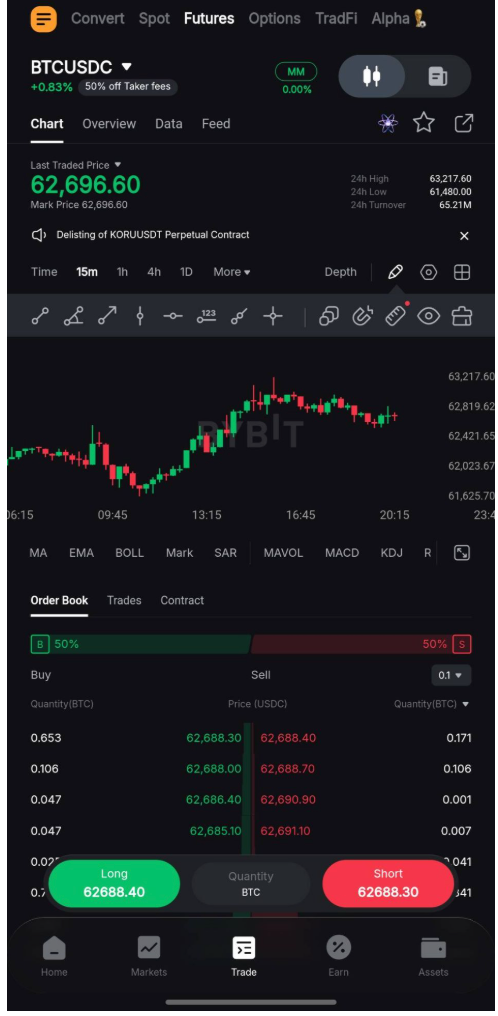Select the 123 numbered price line tool
Viewport: 498px width, 1016px height.
pyautogui.click(x=207, y=316)
